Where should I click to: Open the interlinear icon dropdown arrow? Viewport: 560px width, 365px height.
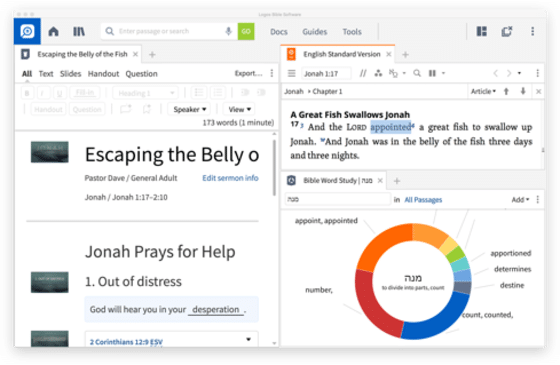tap(404, 73)
